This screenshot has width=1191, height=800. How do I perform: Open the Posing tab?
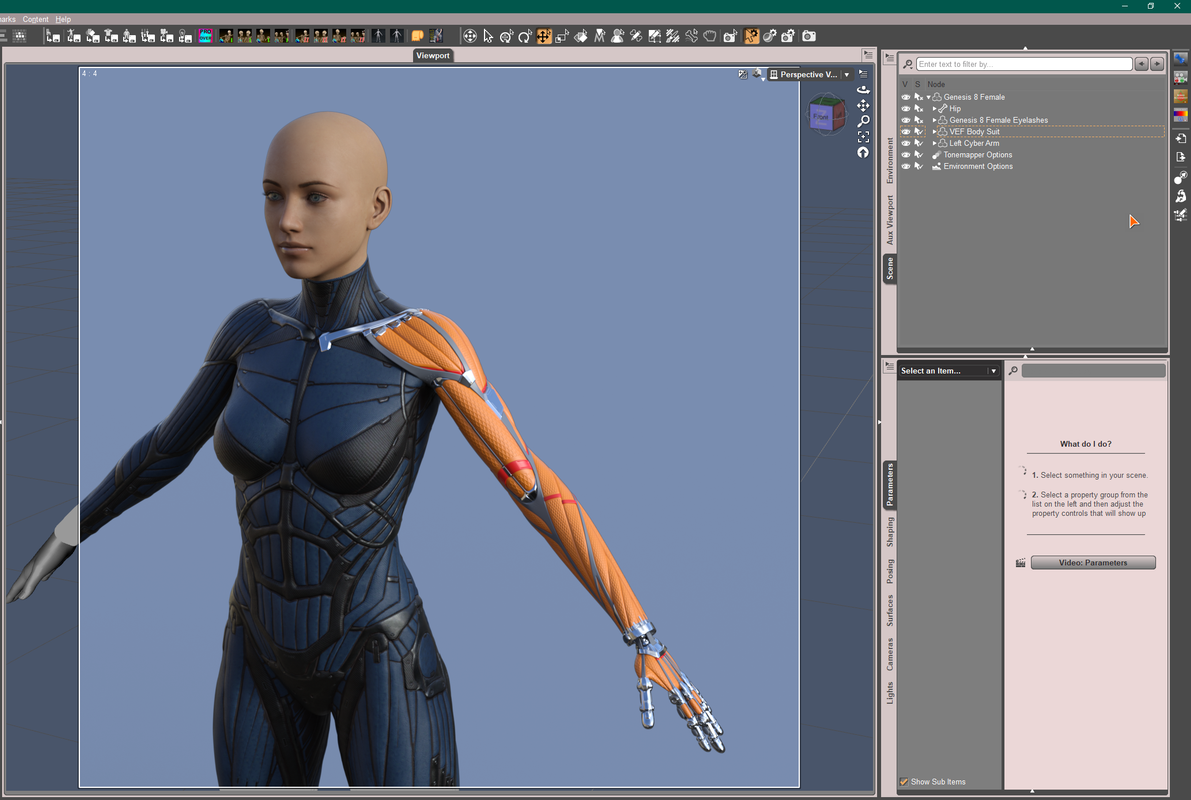890,571
